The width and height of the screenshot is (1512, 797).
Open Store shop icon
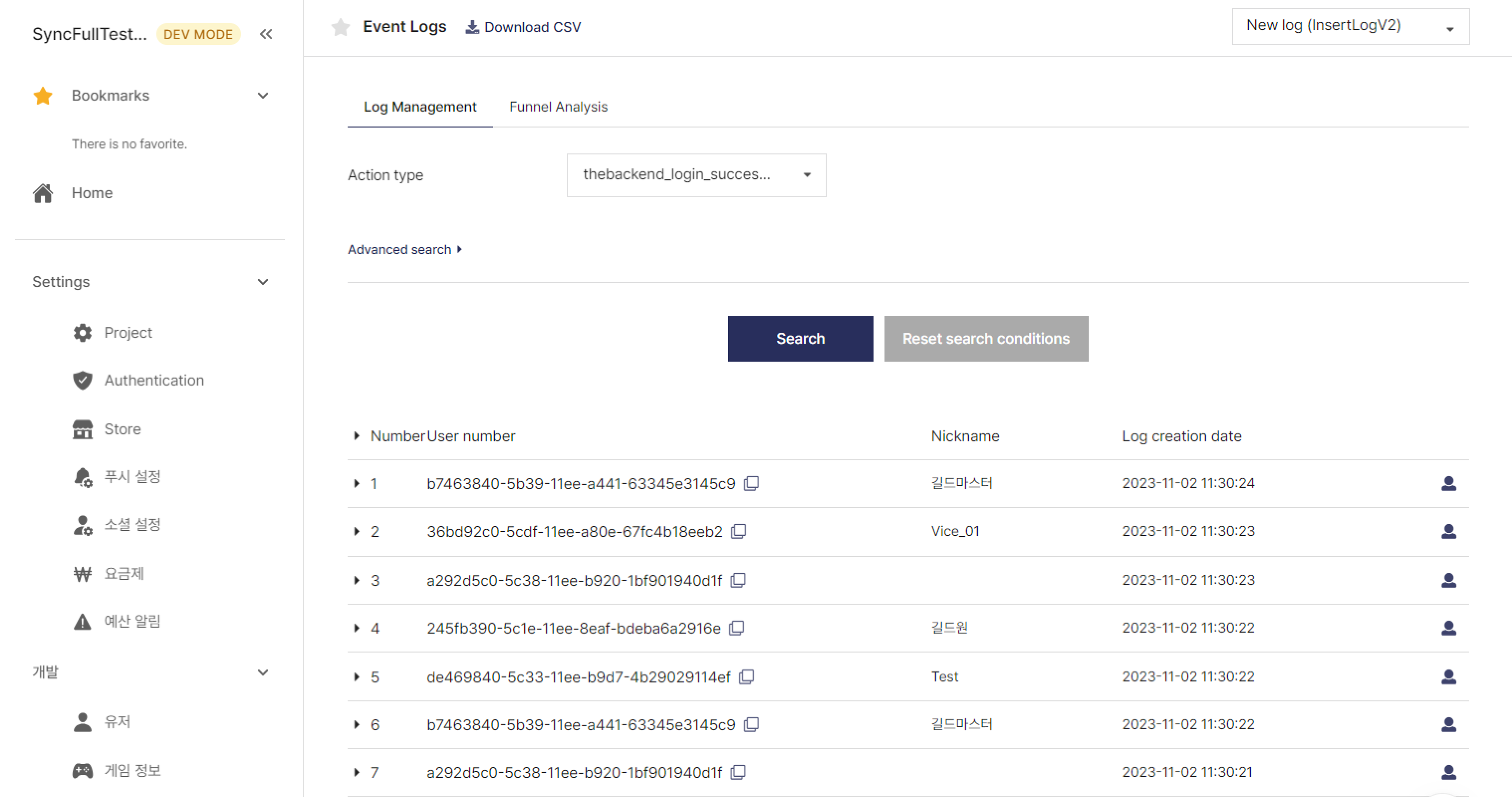point(83,429)
